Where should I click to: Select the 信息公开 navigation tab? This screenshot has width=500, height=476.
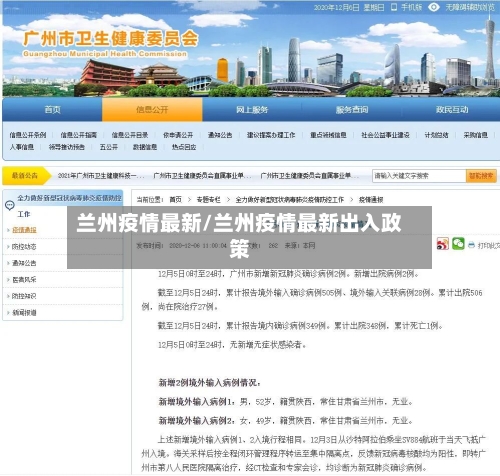152,109
